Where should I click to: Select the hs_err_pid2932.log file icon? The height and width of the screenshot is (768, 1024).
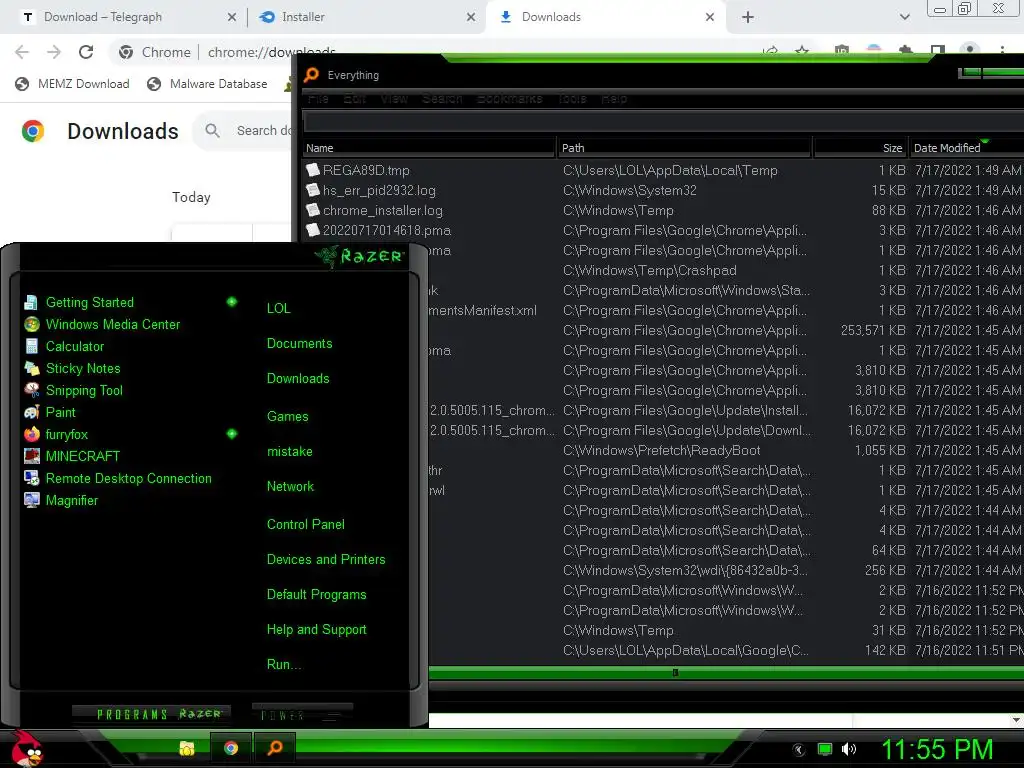[x=313, y=190]
